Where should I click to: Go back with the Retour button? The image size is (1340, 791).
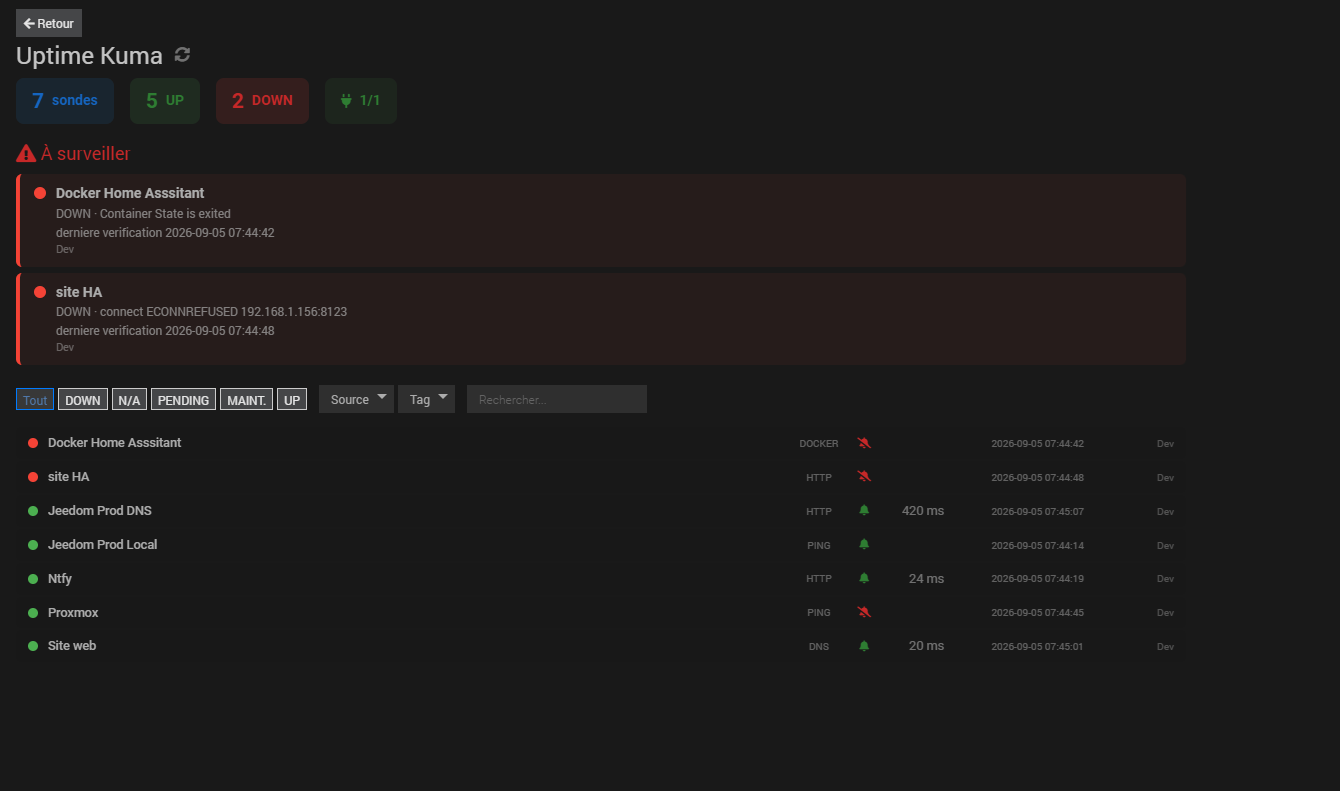click(49, 23)
